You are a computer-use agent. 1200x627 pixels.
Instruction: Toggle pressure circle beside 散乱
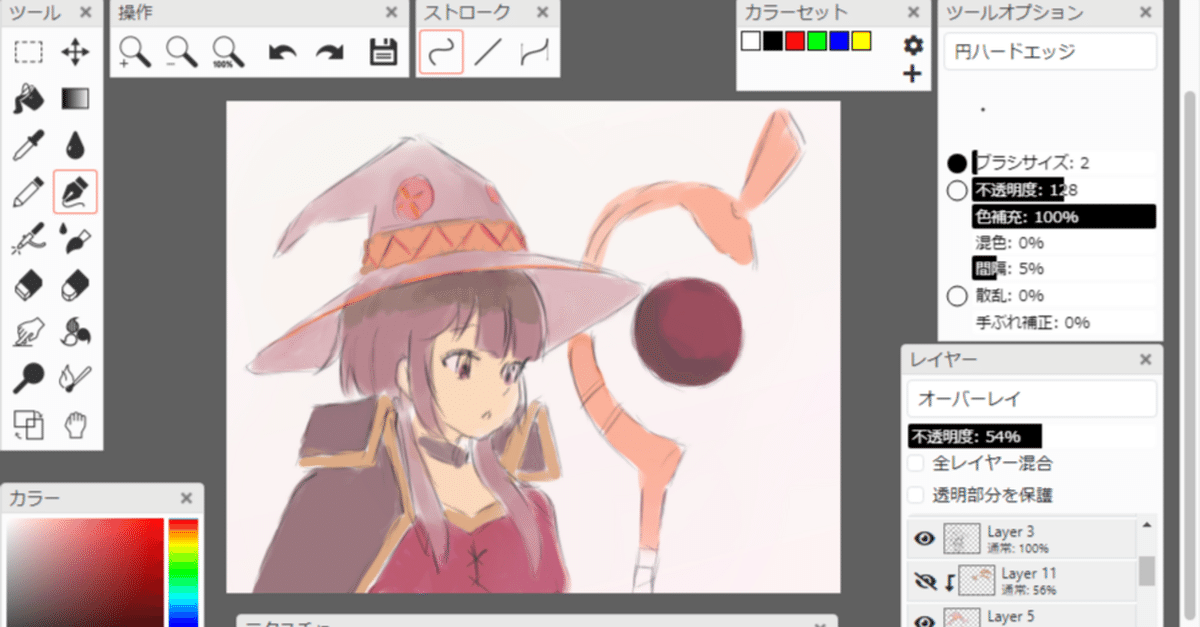957,296
